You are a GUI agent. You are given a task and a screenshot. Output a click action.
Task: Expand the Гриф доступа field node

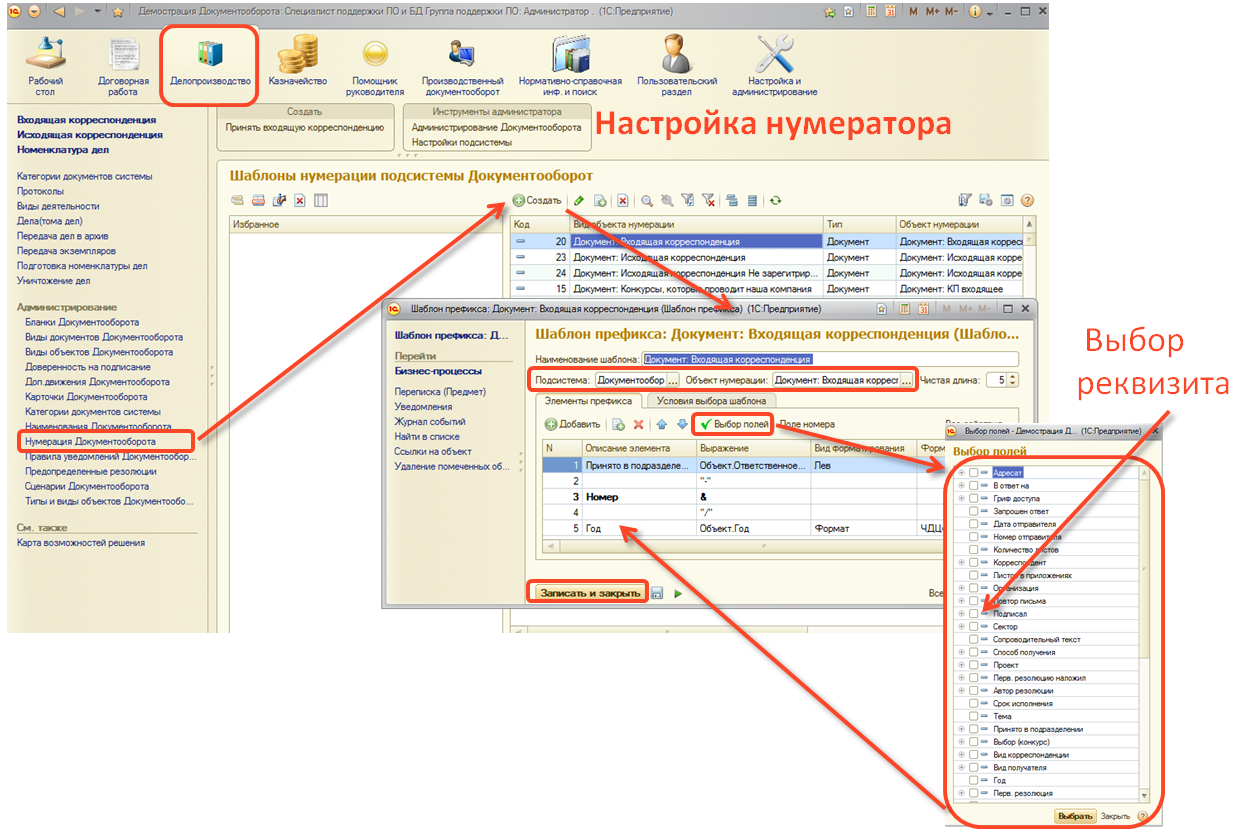point(961,498)
